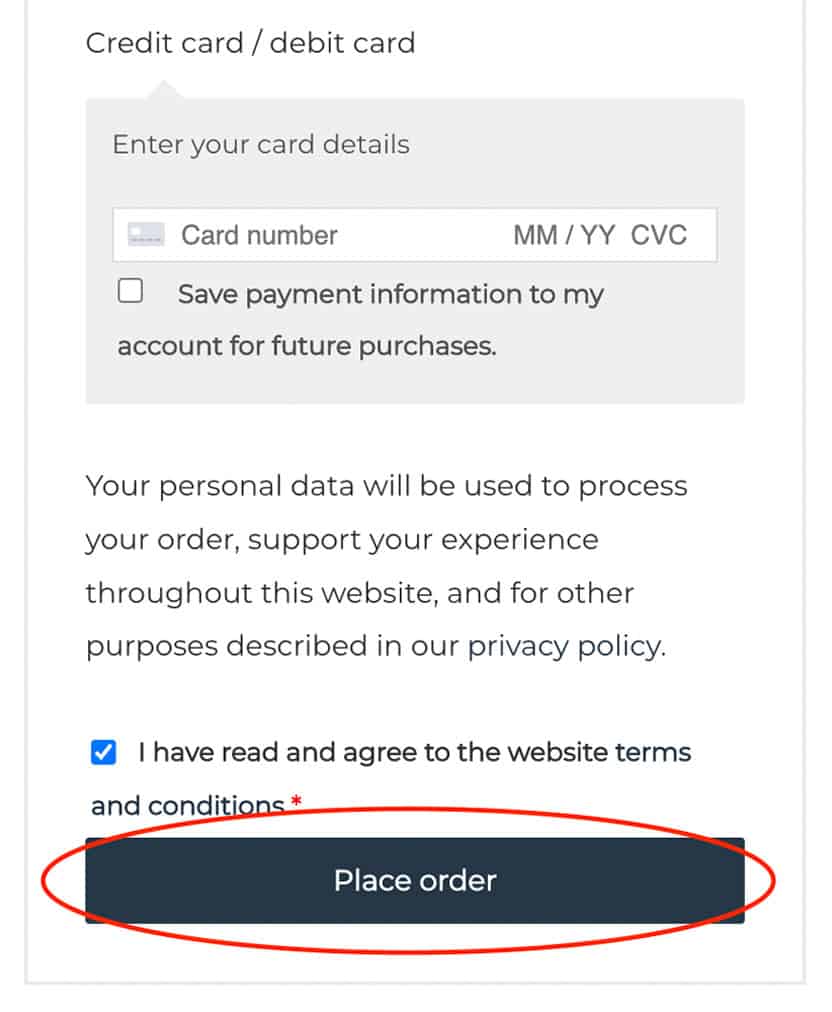Click the 'Enter your card details' heading
The image size is (832, 1012).
[261, 145]
